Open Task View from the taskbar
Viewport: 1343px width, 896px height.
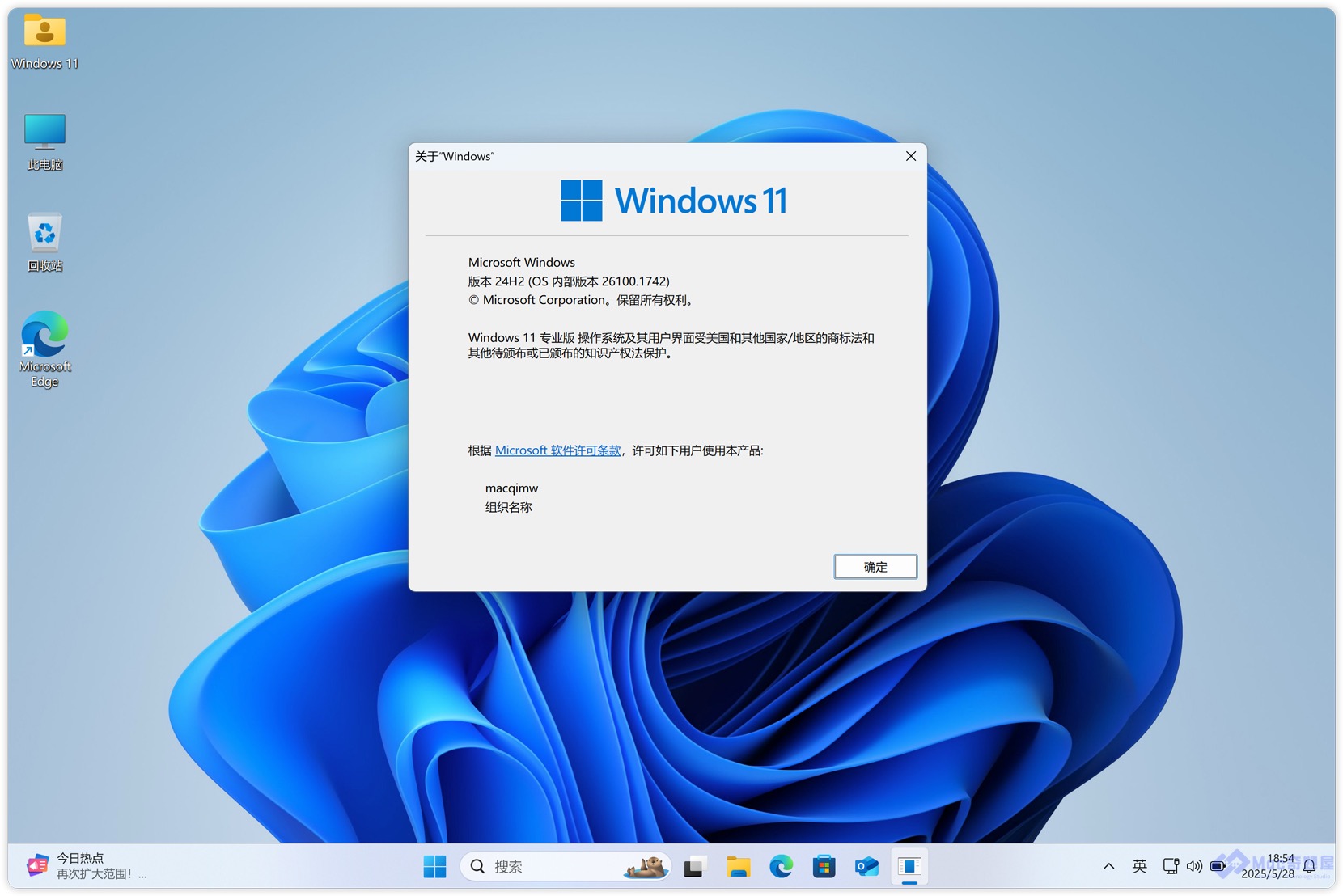pyautogui.click(x=694, y=867)
